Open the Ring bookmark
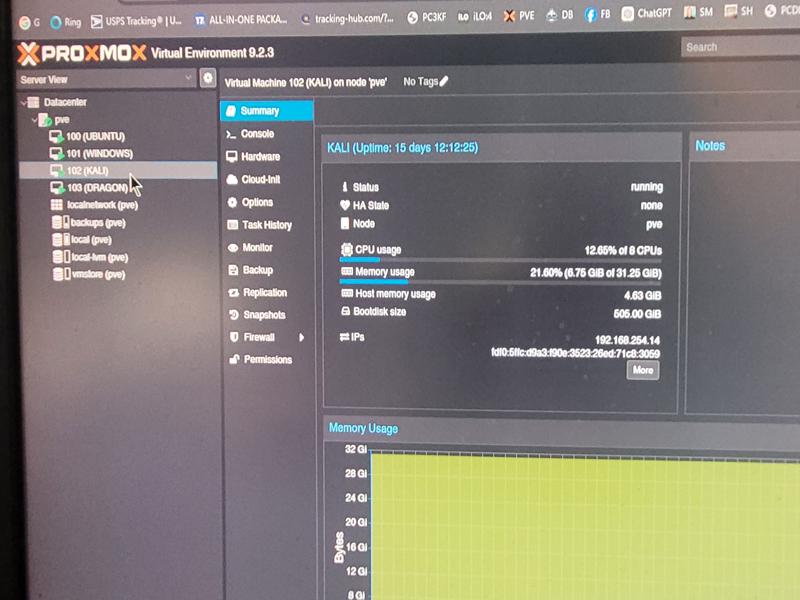Image resolution: width=800 pixels, height=600 pixels. [66, 22]
